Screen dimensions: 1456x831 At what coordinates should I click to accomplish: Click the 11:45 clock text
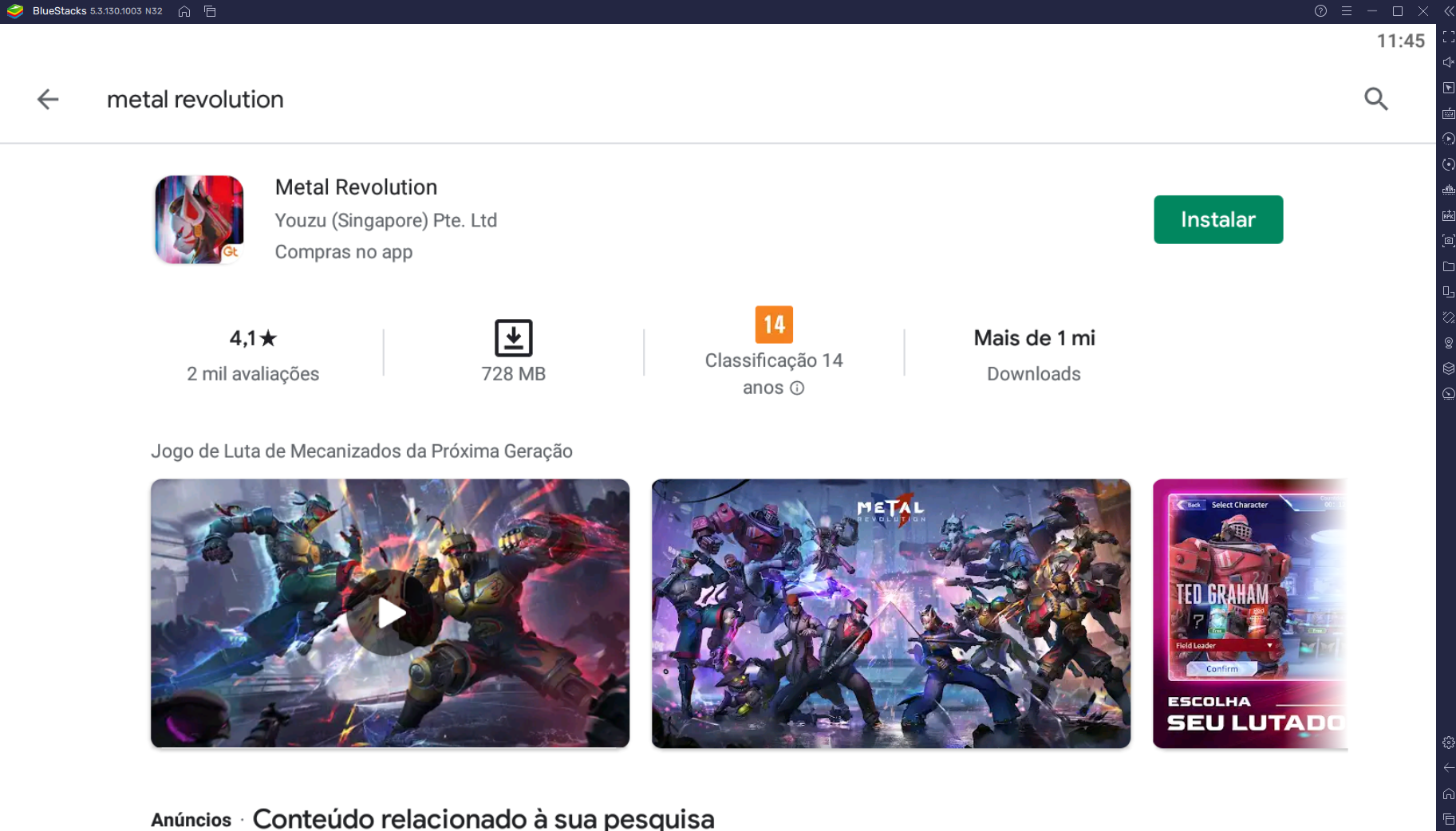click(1401, 41)
